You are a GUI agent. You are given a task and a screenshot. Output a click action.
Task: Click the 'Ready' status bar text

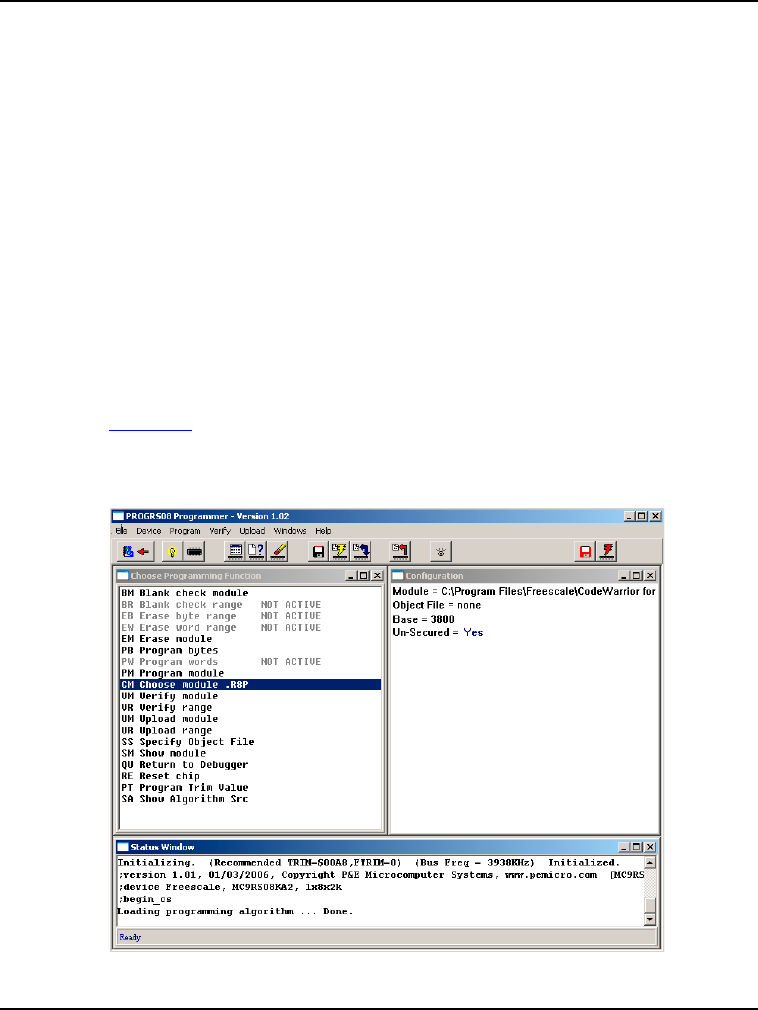[129, 937]
